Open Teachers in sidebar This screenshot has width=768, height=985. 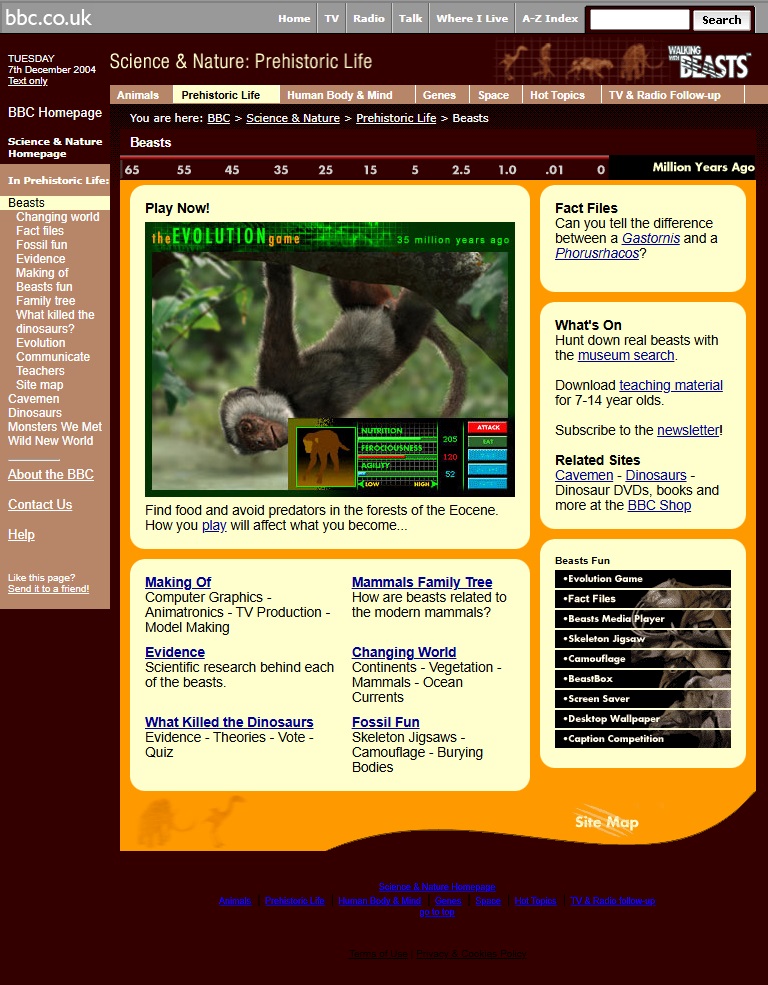(40, 371)
